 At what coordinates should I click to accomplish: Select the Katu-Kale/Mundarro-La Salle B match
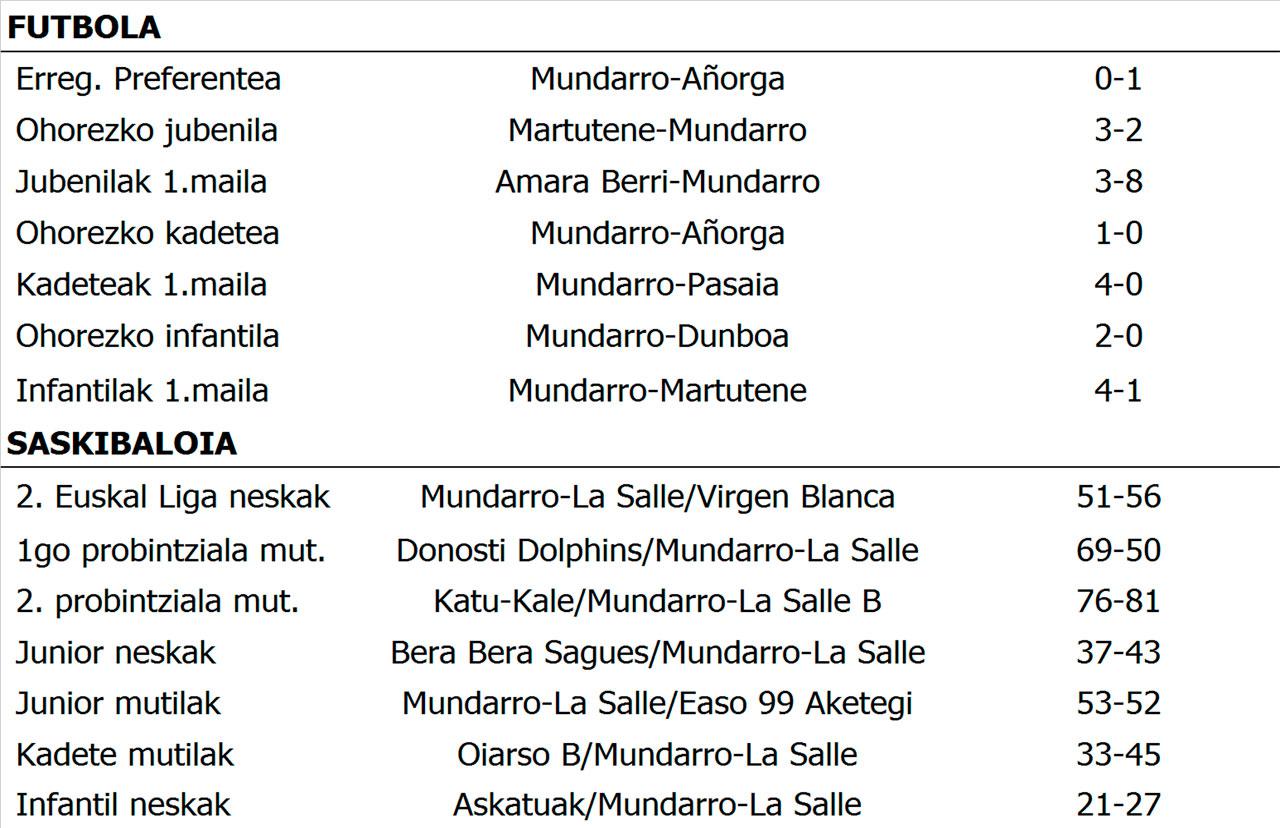point(657,601)
